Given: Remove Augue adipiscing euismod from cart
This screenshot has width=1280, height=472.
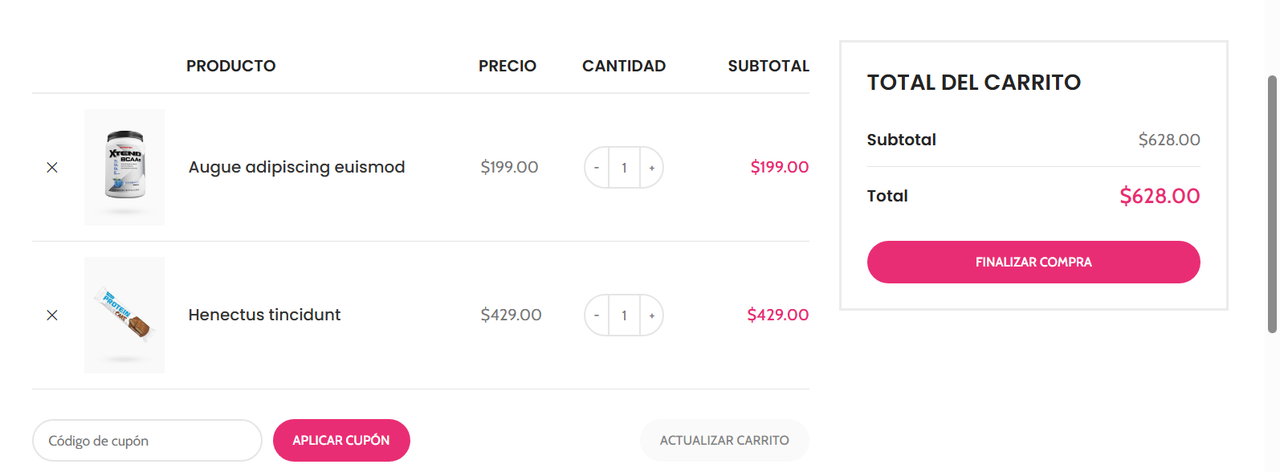Looking at the screenshot, I should 52,168.
